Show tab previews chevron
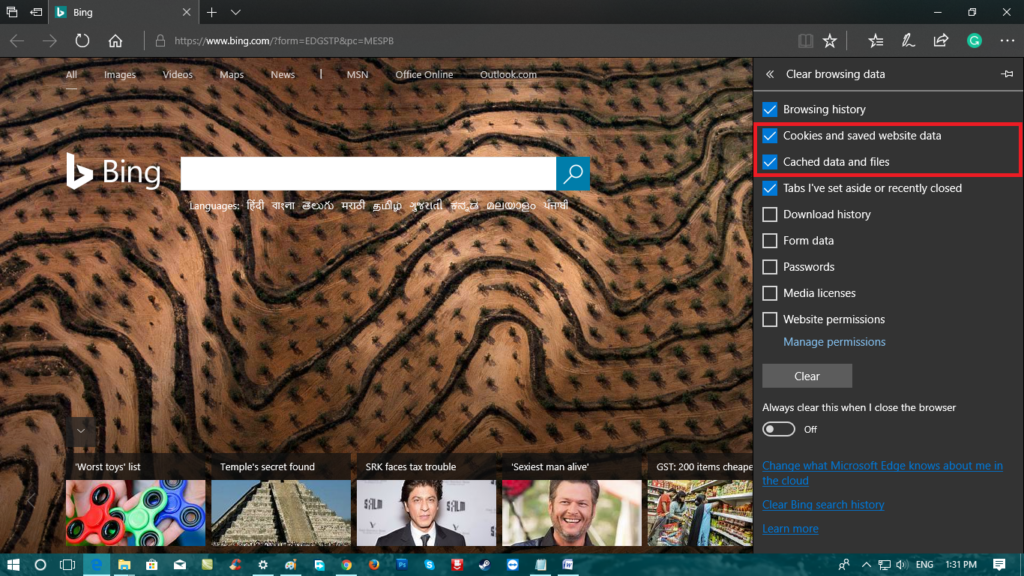Screen dimensions: 1024x576 click(x=236, y=12)
